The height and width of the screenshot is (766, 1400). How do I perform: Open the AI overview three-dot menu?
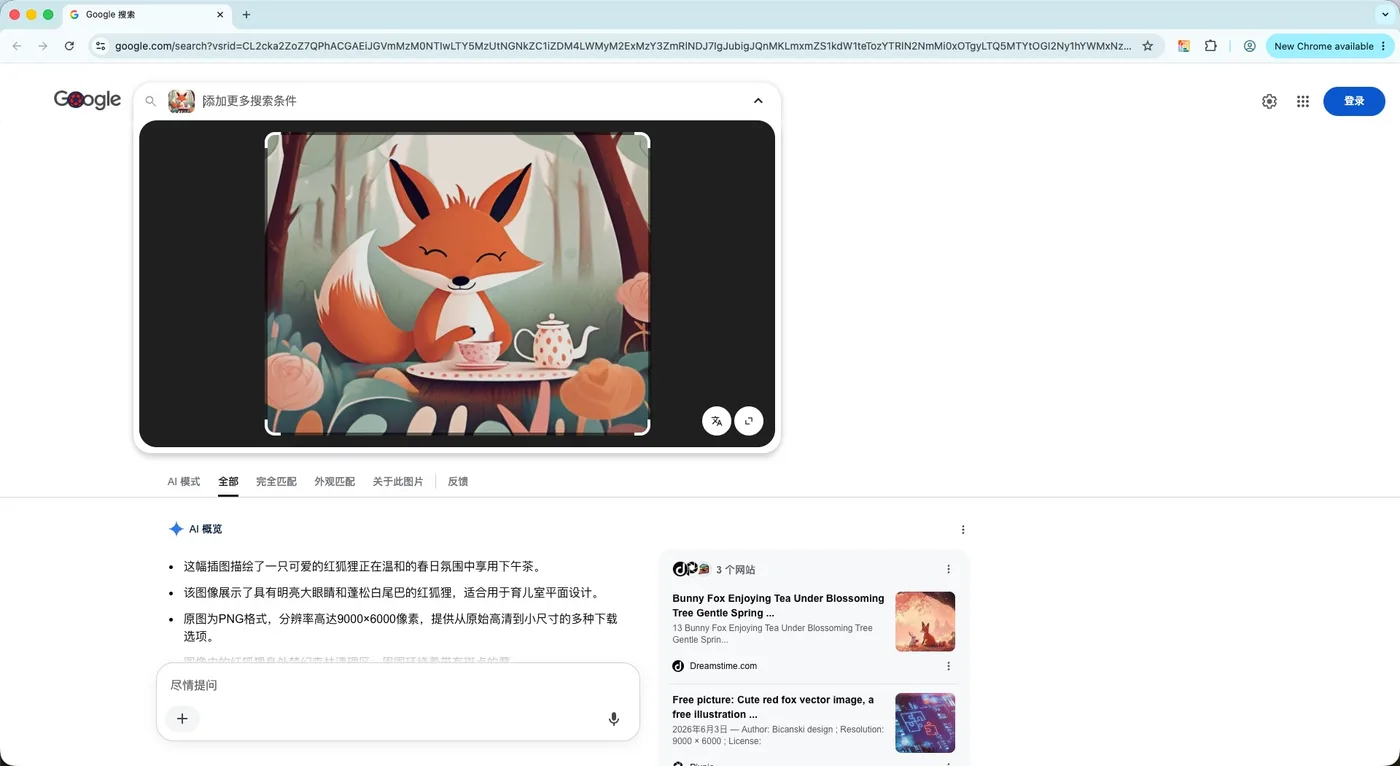point(963,529)
